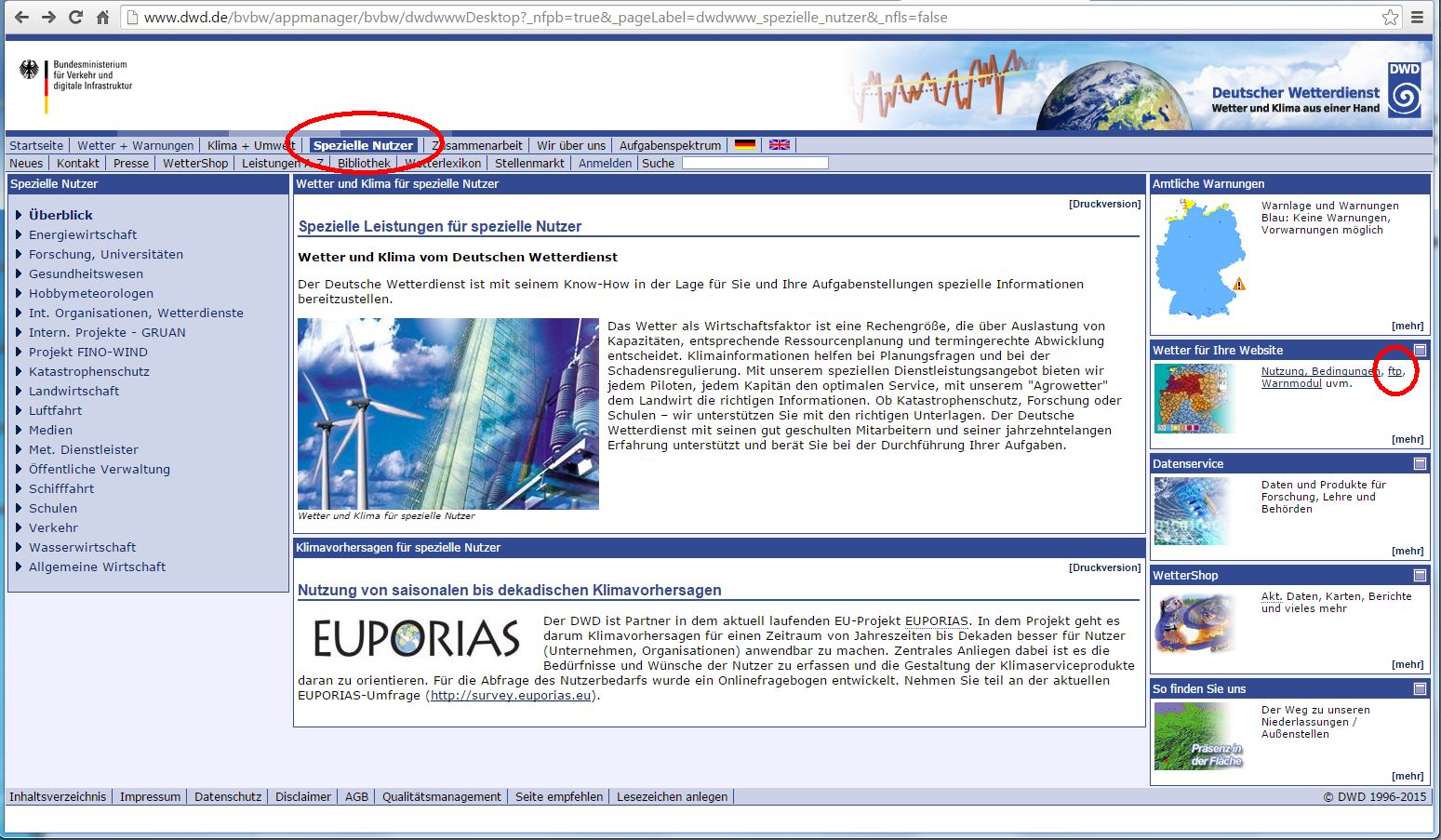1441x840 pixels.
Task: Expand Energiewirtschaft in the sidebar
Action: 83,234
